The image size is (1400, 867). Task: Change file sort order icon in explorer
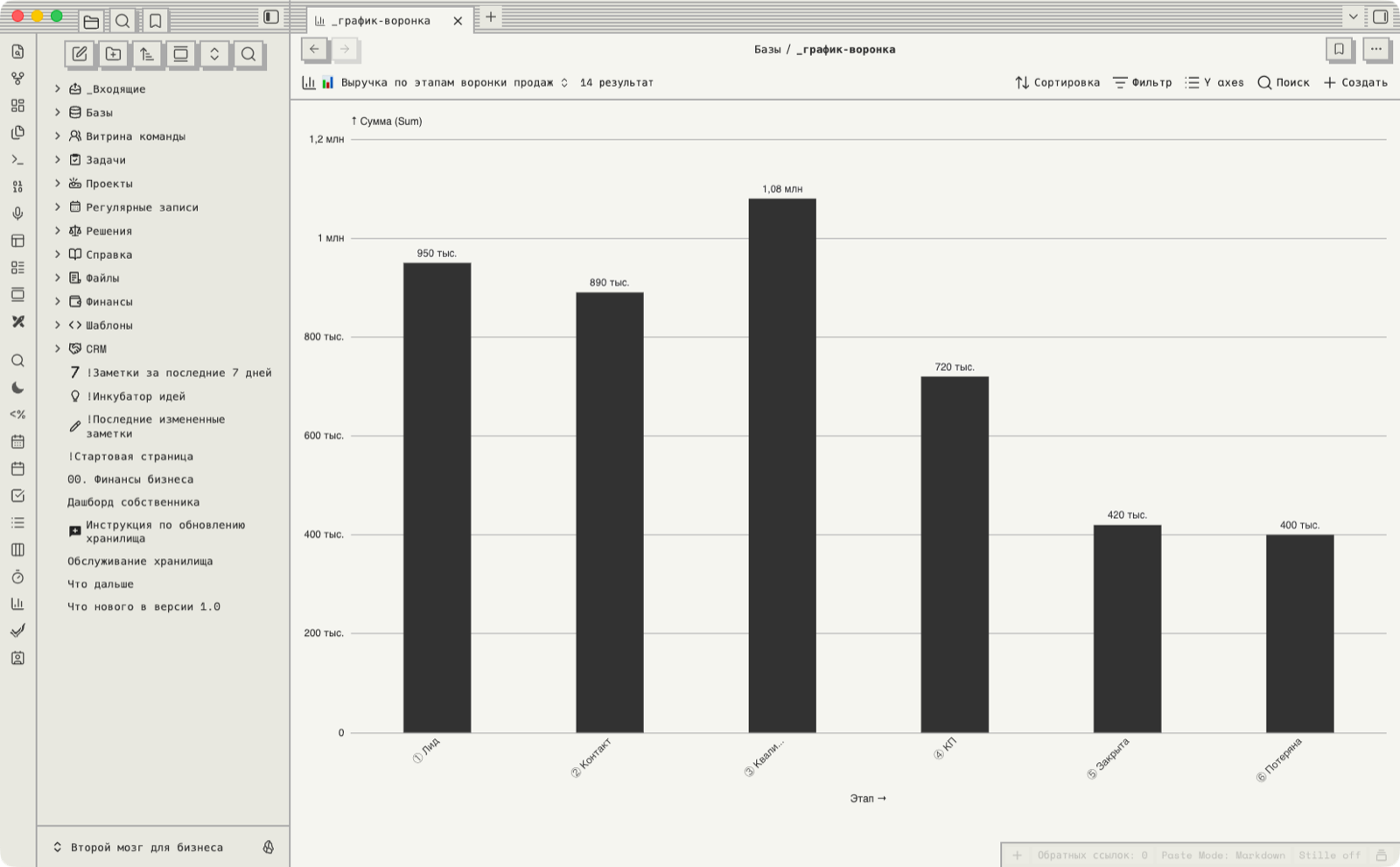tap(147, 54)
